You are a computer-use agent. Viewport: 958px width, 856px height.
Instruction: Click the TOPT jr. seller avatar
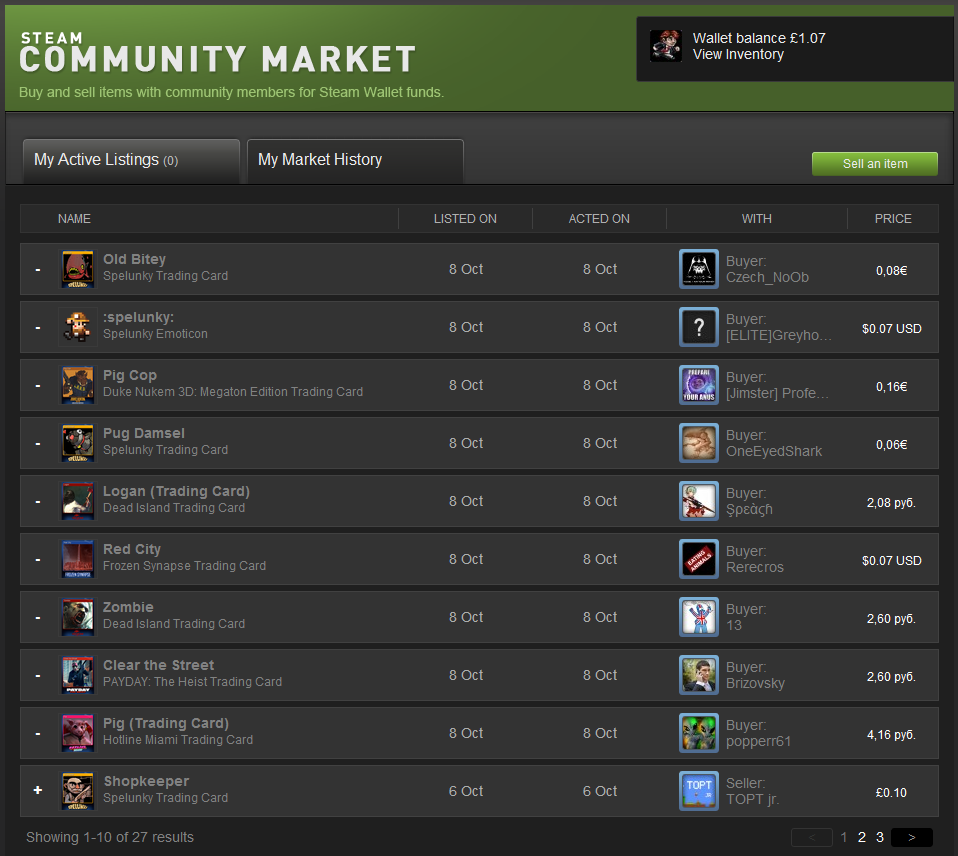click(x=698, y=791)
